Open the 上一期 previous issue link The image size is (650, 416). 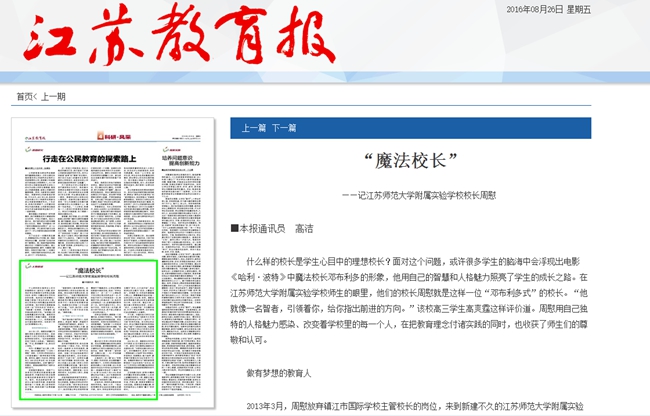tap(54, 96)
